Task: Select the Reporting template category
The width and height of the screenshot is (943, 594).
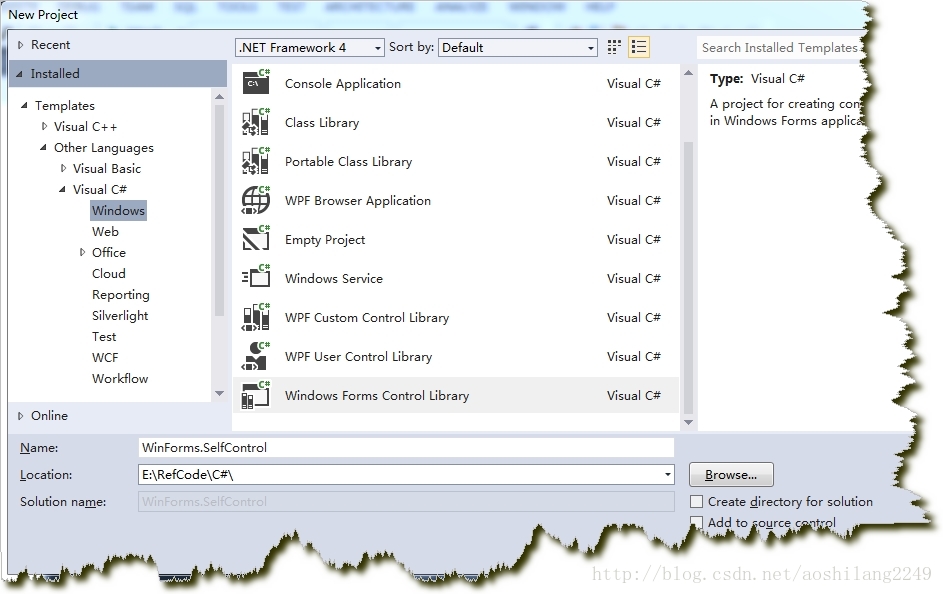Action: click(x=121, y=295)
